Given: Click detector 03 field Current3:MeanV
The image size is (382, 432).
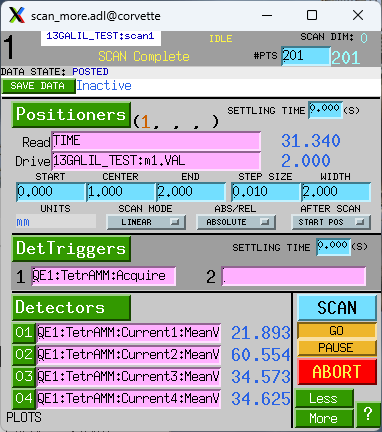Looking at the screenshot, I should pos(128,376).
